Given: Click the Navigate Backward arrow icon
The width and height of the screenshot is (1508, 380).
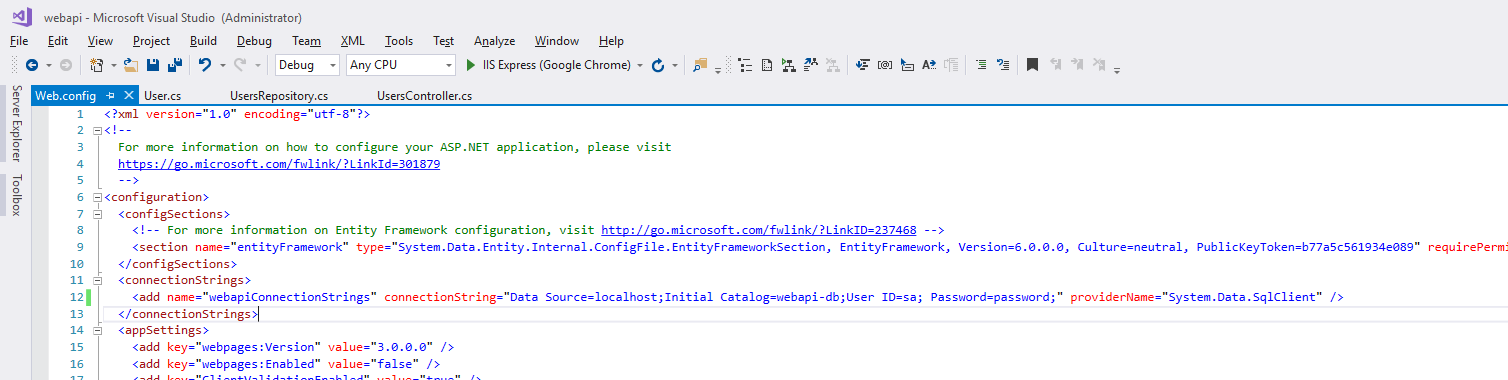Looking at the screenshot, I should coord(31,65).
